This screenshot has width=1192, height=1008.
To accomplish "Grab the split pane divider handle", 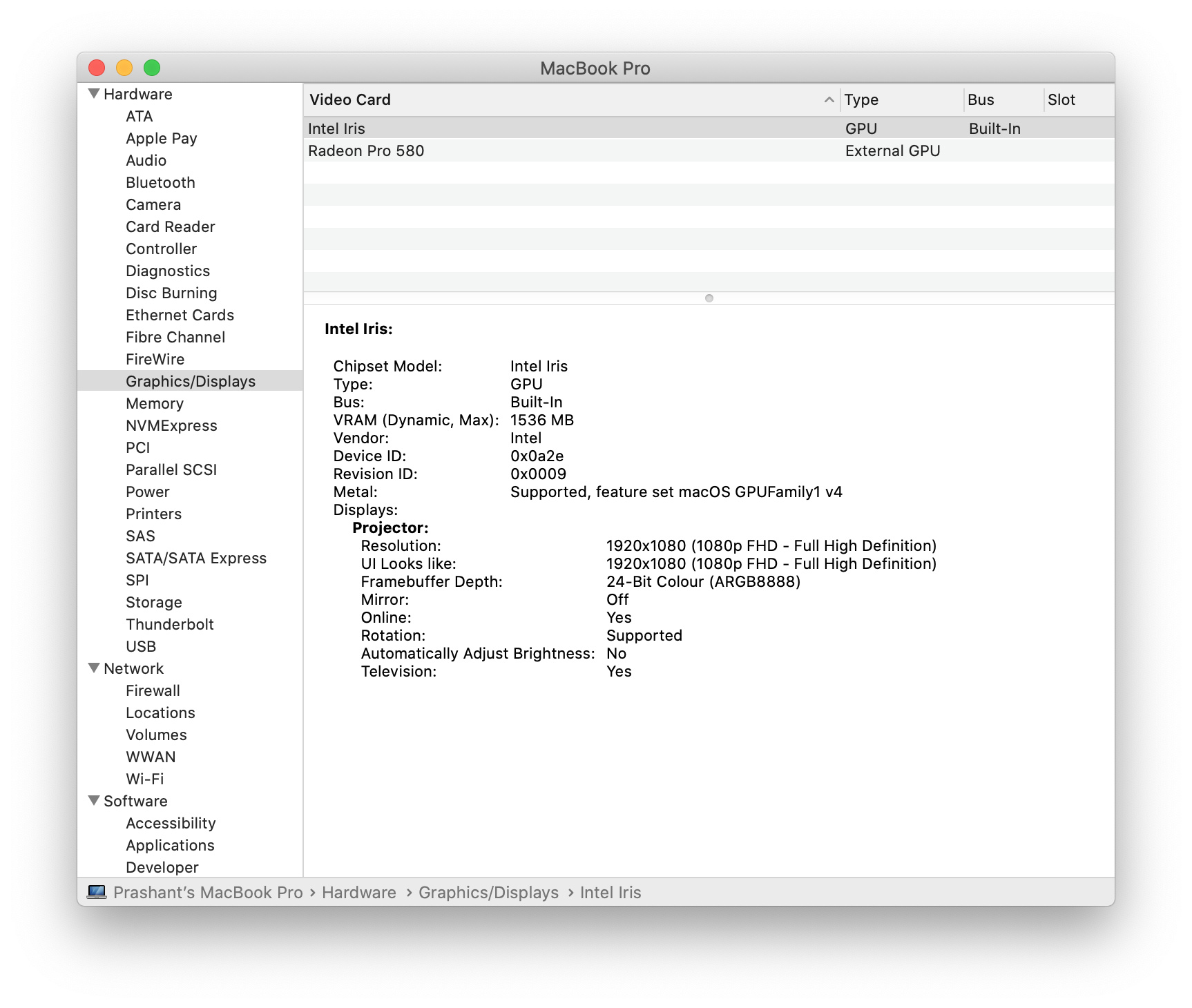I will 709,298.
